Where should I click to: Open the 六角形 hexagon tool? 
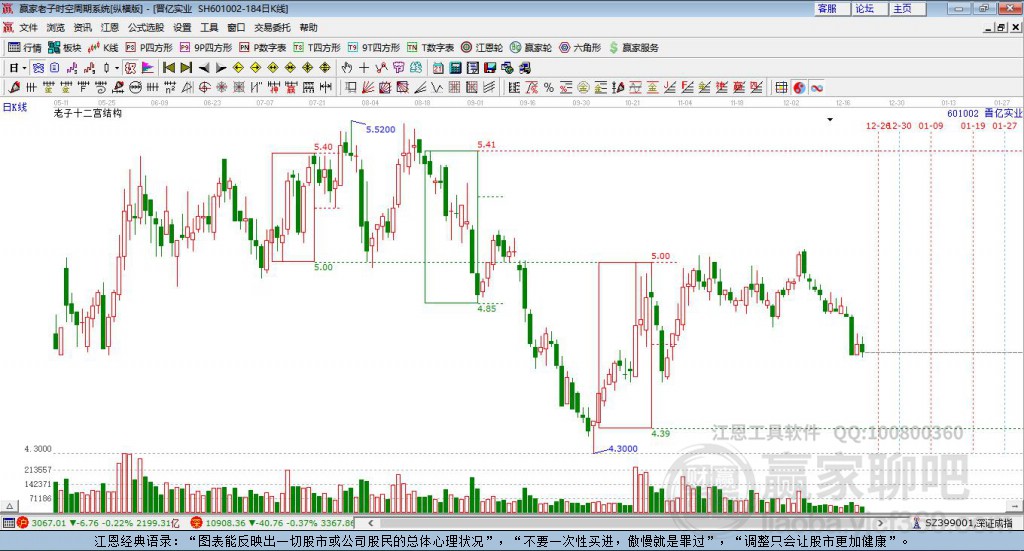(580, 48)
